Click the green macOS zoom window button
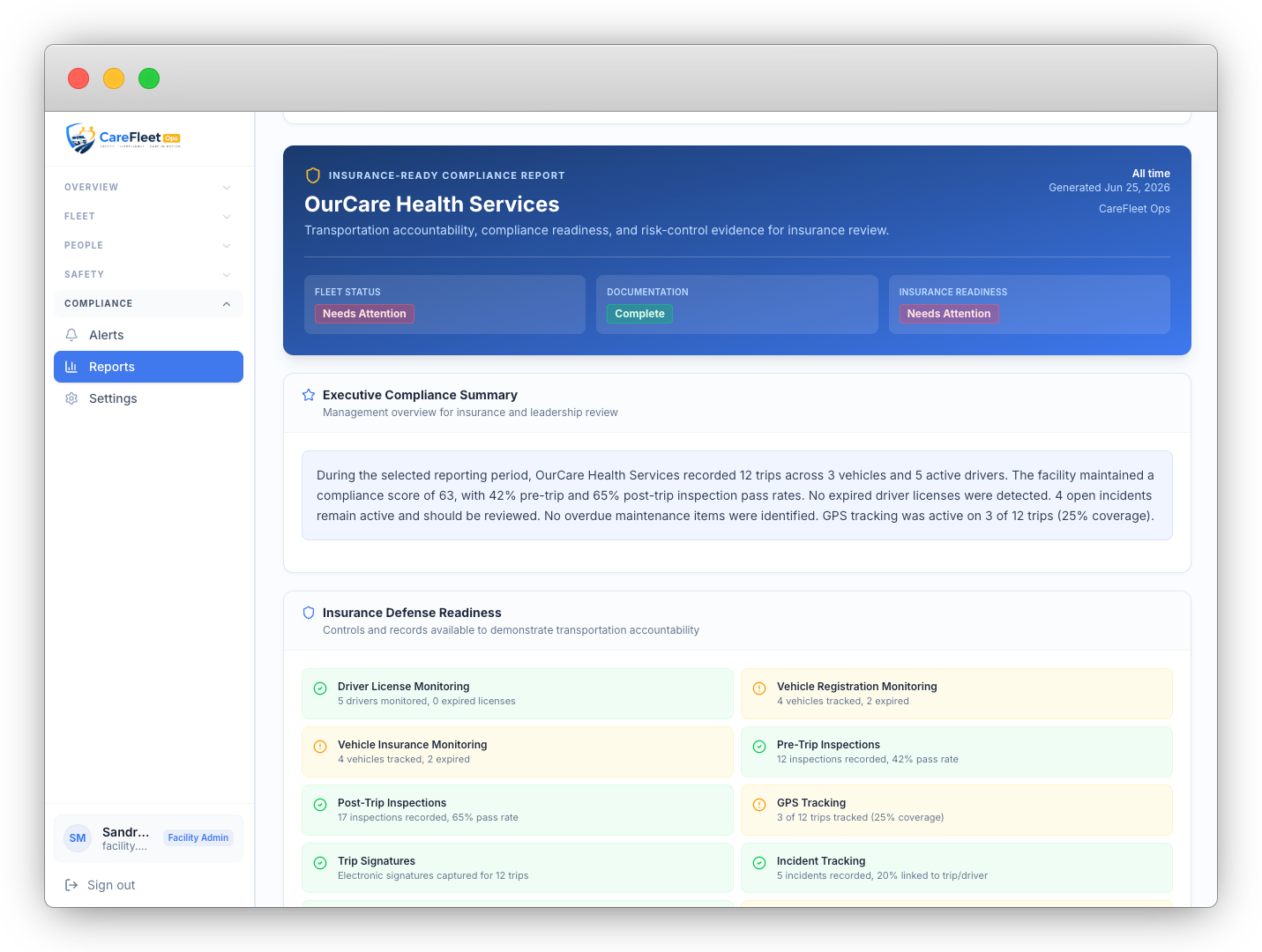1262x952 pixels. pyautogui.click(x=149, y=78)
